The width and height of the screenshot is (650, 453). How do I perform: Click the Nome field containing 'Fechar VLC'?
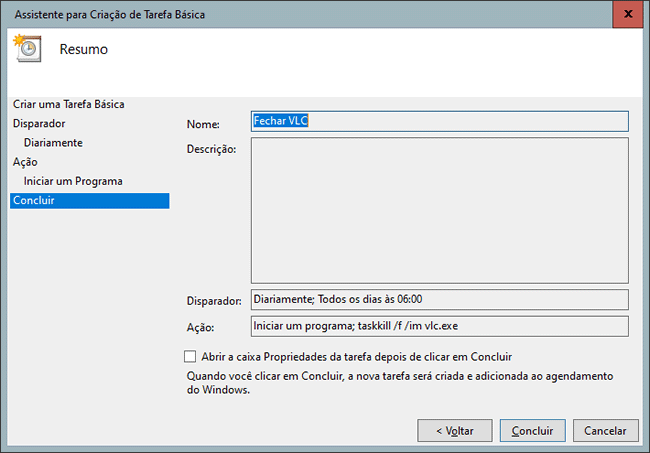click(x=439, y=121)
